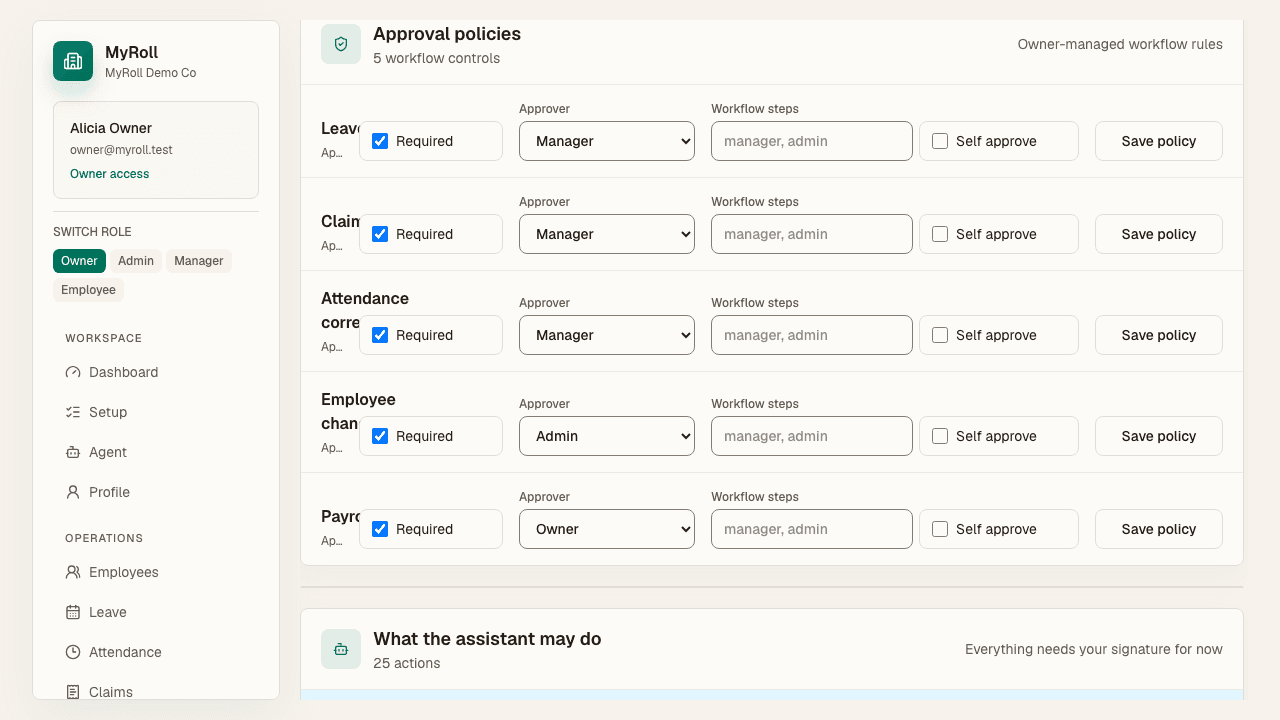Enable Self approve for Payroll policy
Viewport: 1280px width, 720px height.
pyautogui.click(x=940, y=529)
